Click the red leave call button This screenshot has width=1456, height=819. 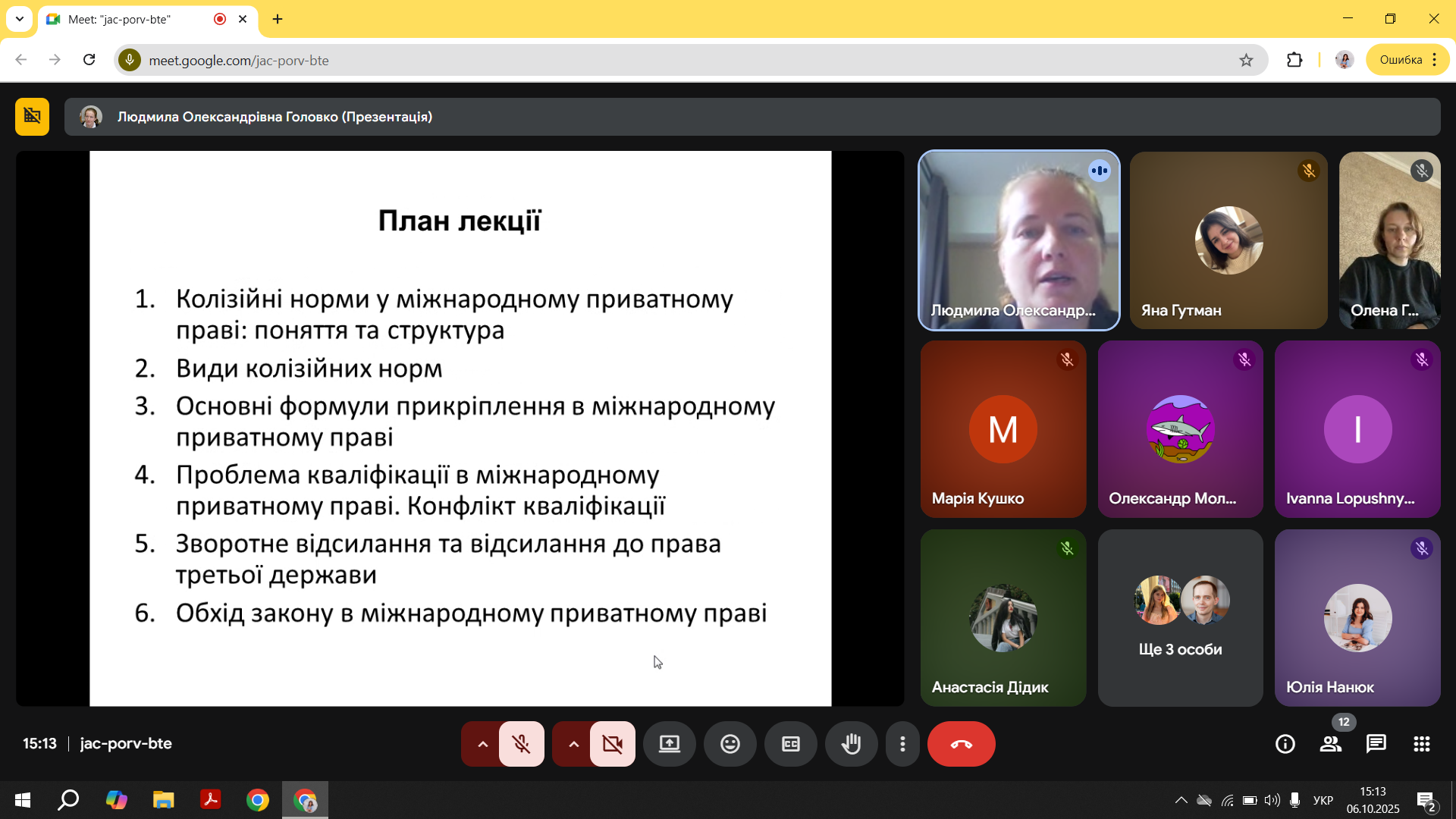click(x=961, y=744)
